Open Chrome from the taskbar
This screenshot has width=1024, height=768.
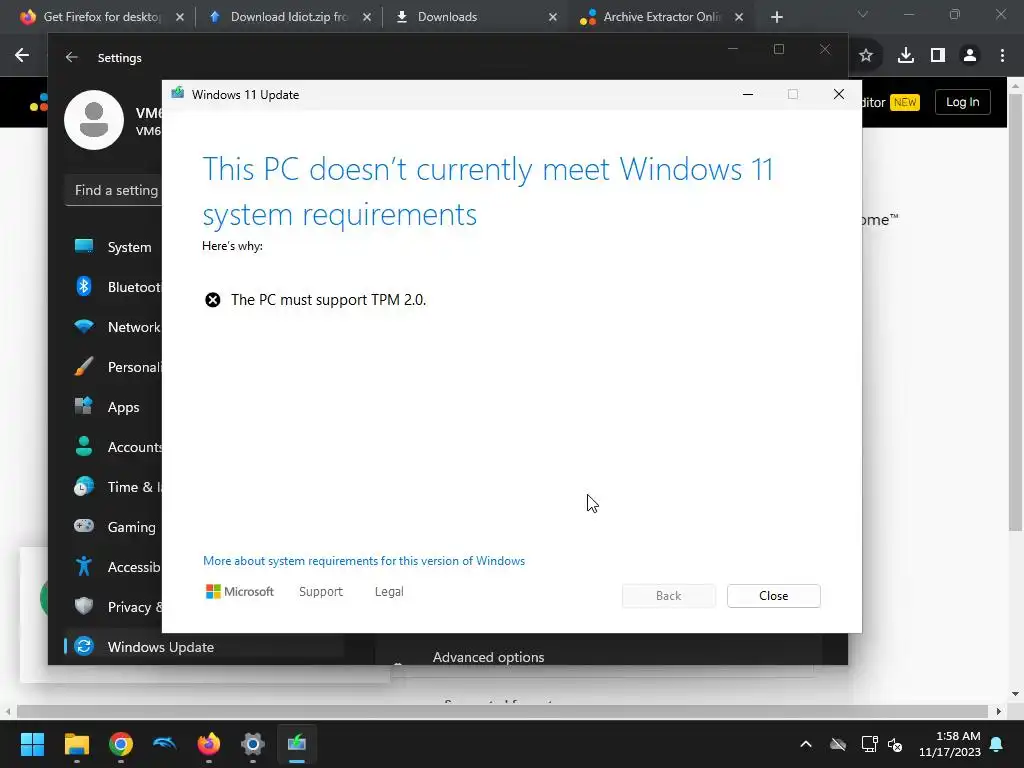[121, 744]
